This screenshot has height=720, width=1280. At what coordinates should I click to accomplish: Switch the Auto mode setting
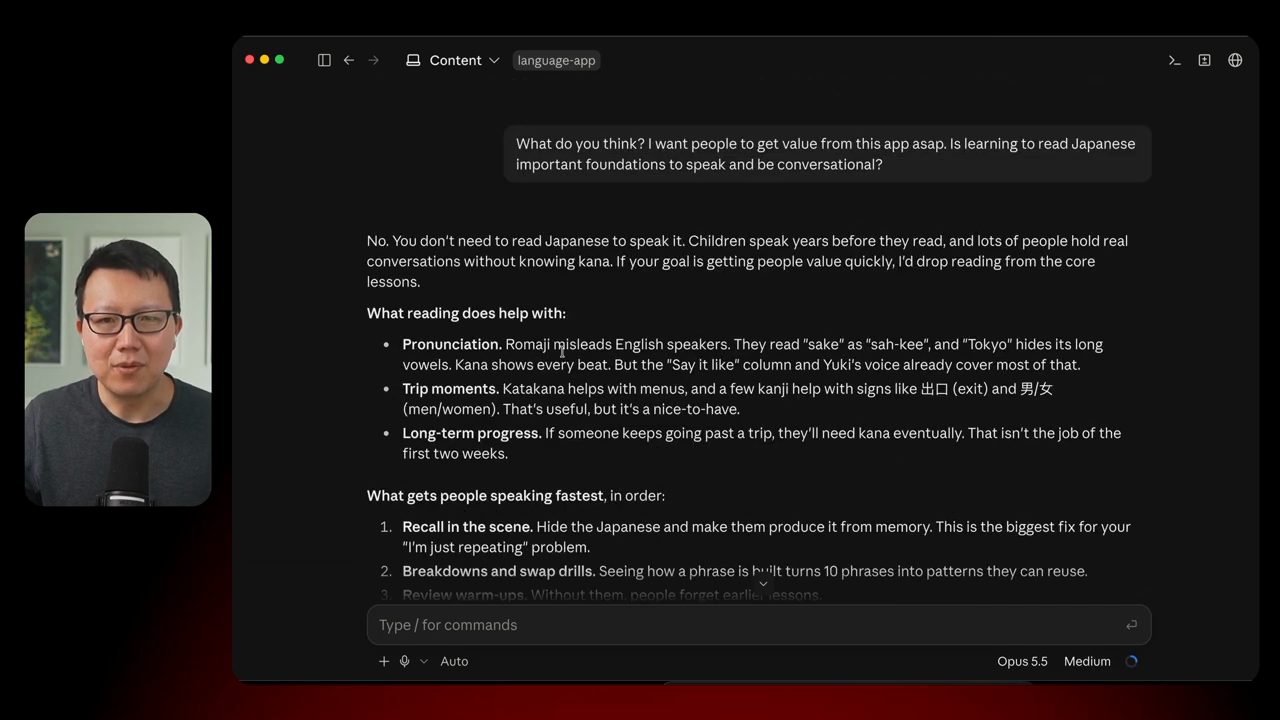point(454,661)
